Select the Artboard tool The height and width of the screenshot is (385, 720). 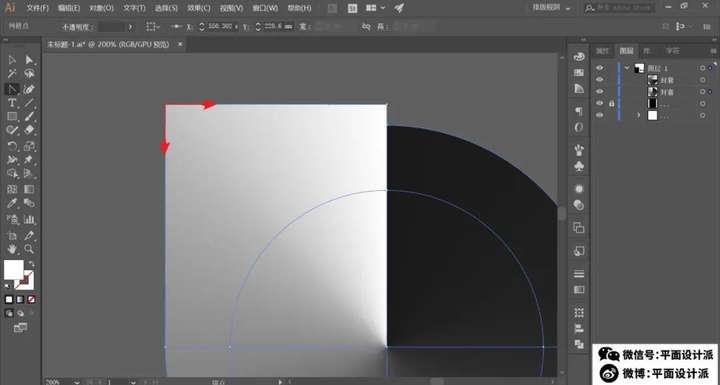click(12, 236)
